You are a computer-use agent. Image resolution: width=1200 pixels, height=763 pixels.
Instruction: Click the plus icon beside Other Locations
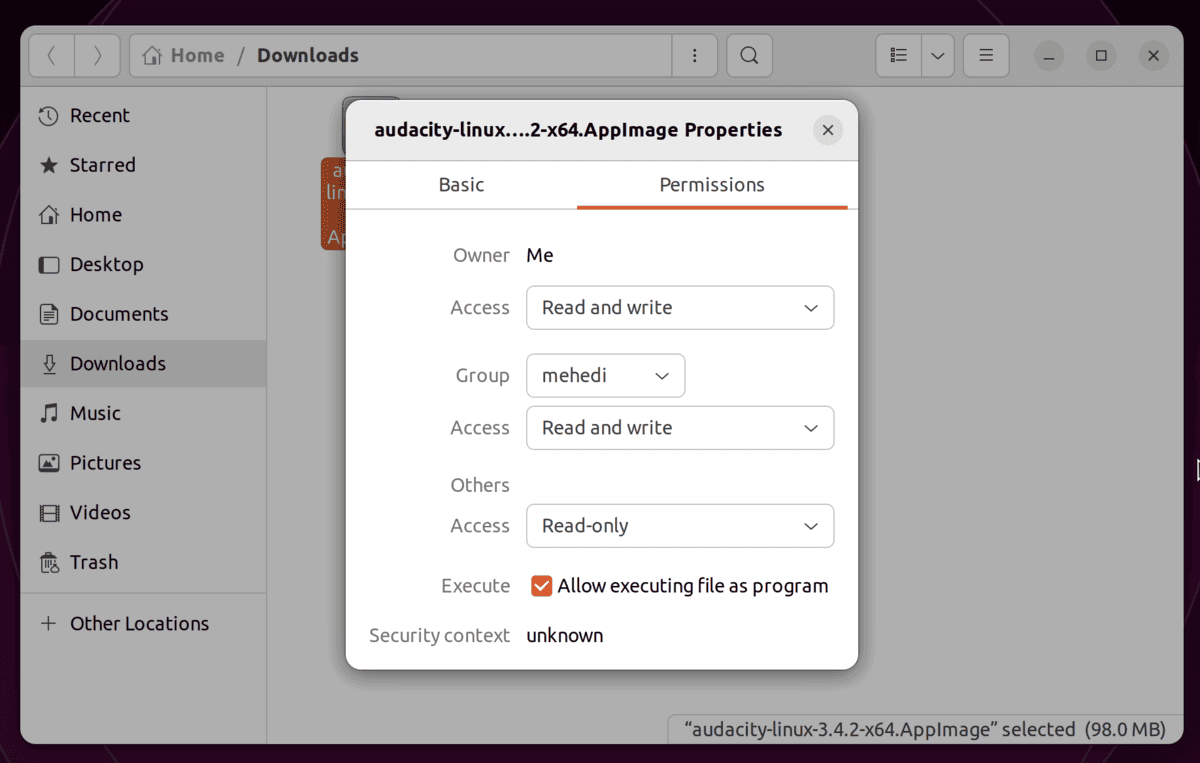(48, 623)
